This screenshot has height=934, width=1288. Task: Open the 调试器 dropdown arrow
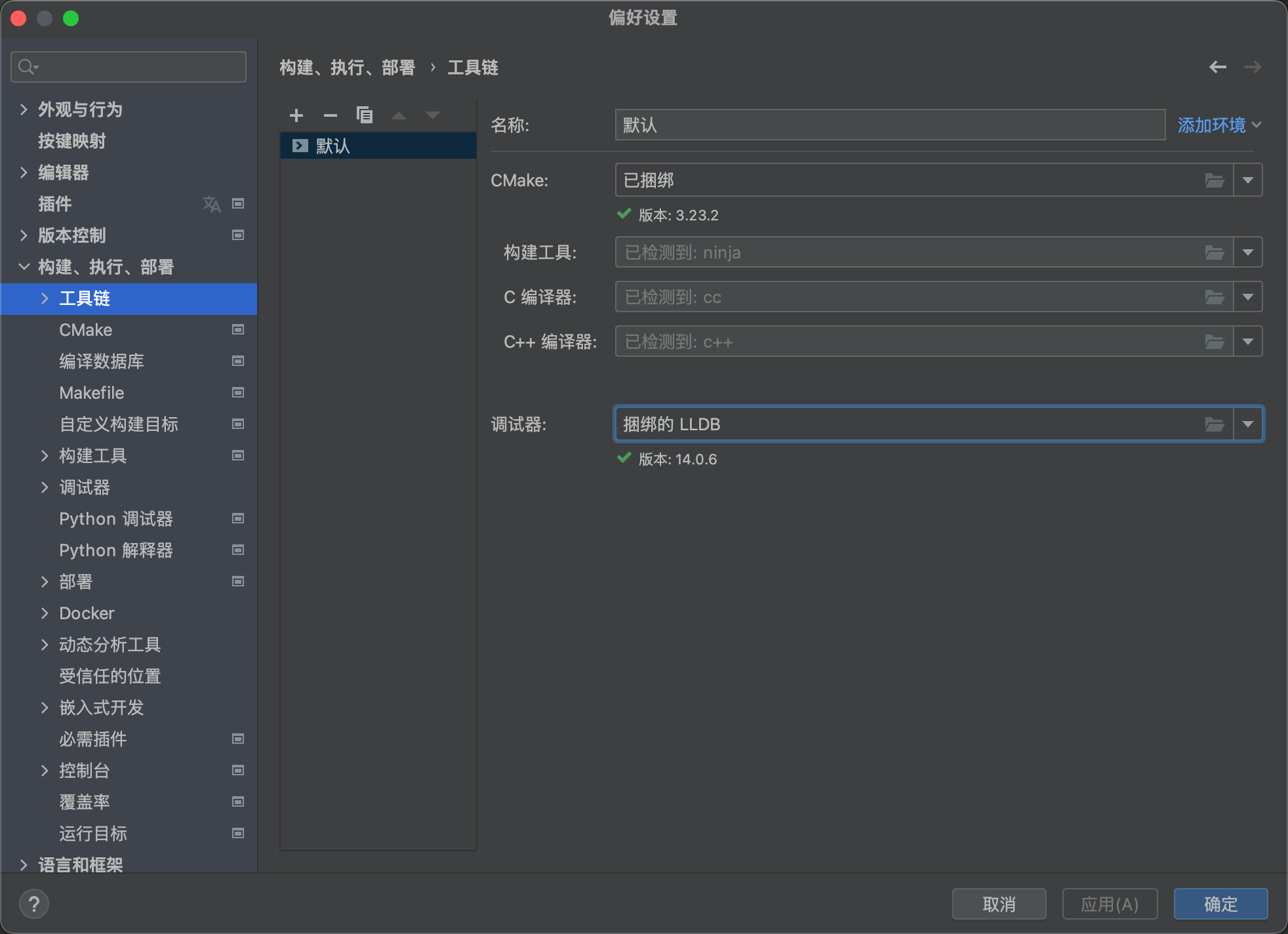pyautogui.click(x=1248, y=424)
